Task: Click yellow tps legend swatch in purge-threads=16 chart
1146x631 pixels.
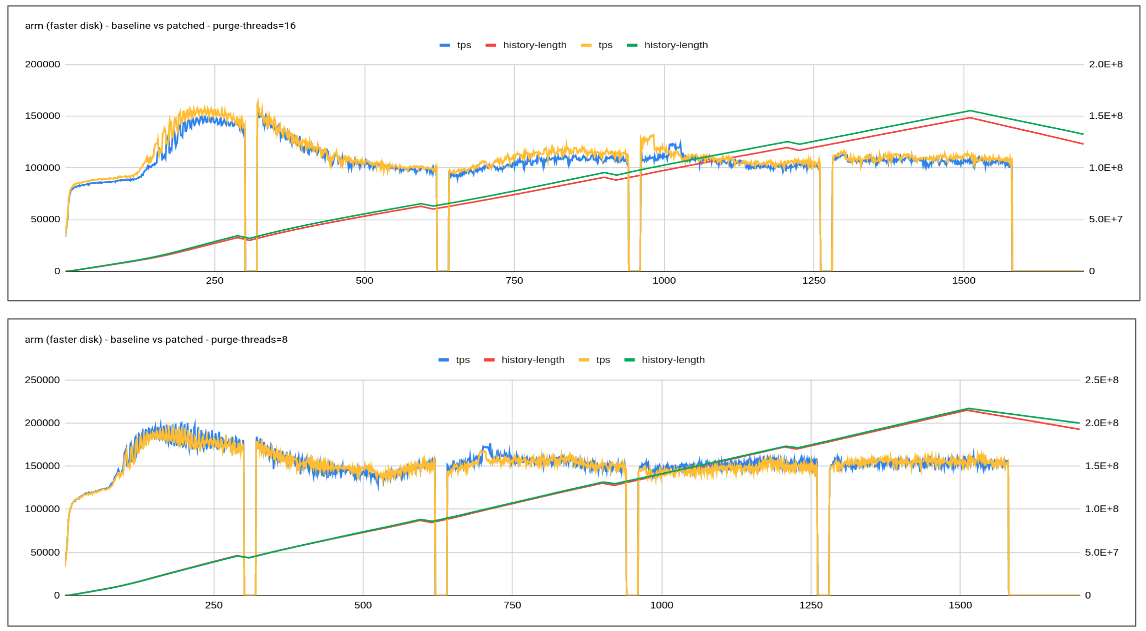Action: 586,45
